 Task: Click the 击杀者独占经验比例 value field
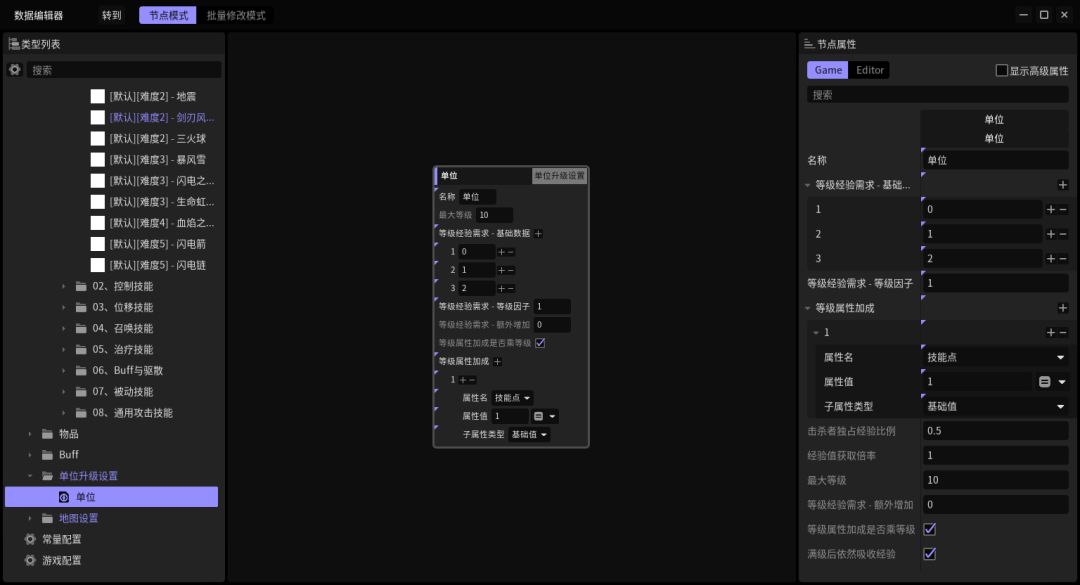tap(994, 431)
